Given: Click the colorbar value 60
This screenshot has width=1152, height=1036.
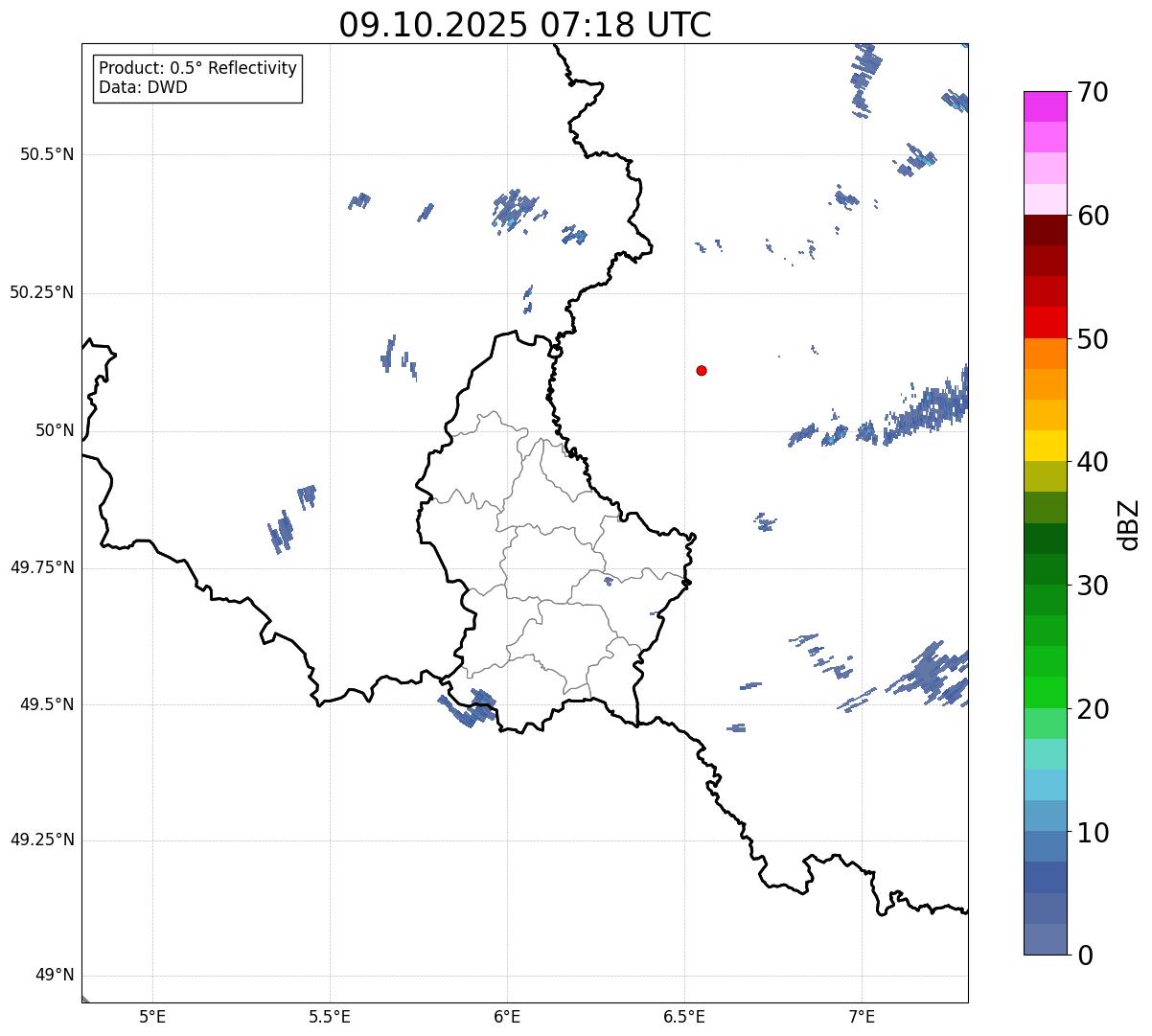Looking at the screenshot, I should pyautogui.click(x=1093, y=216).
